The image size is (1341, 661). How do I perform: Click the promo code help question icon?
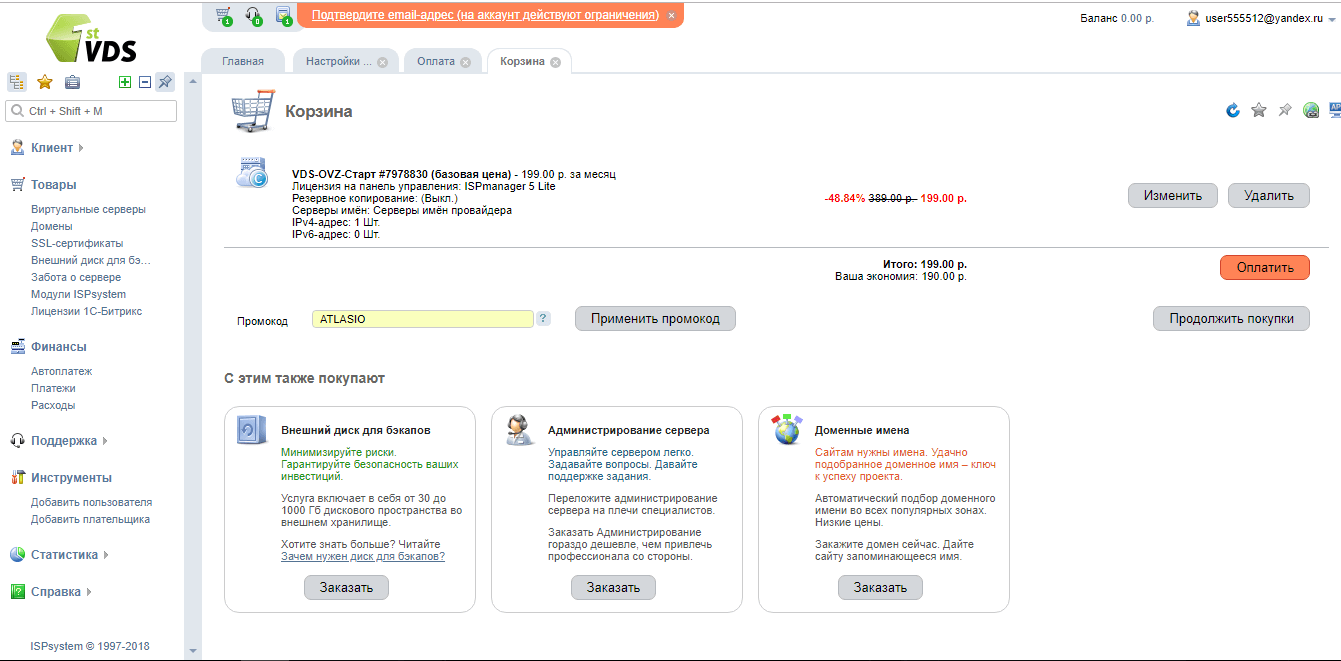point(543,319)
